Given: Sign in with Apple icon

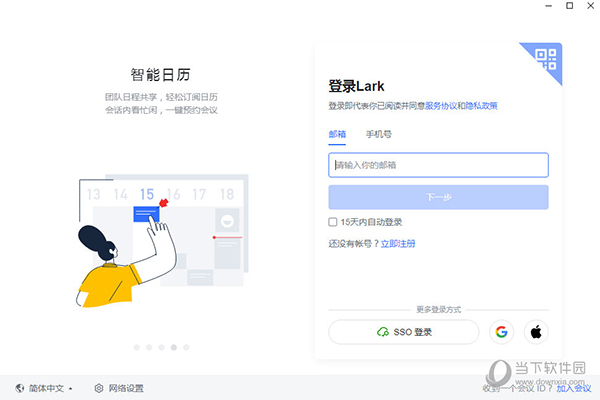Looking at the screenshot, I should (536, 332).
